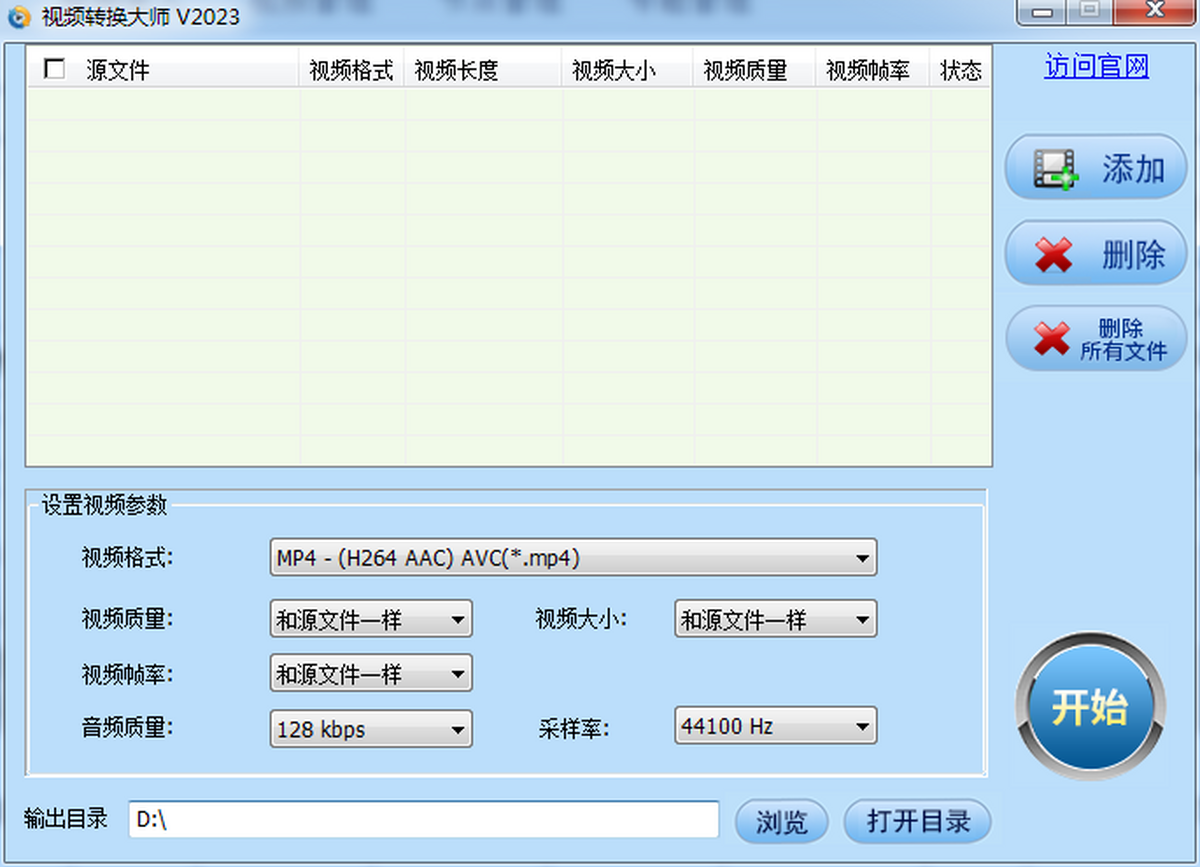Viewport: 1200px width, 867px height.
Task: Expand the 视频大小 dropdown
Action: (775, 619)
